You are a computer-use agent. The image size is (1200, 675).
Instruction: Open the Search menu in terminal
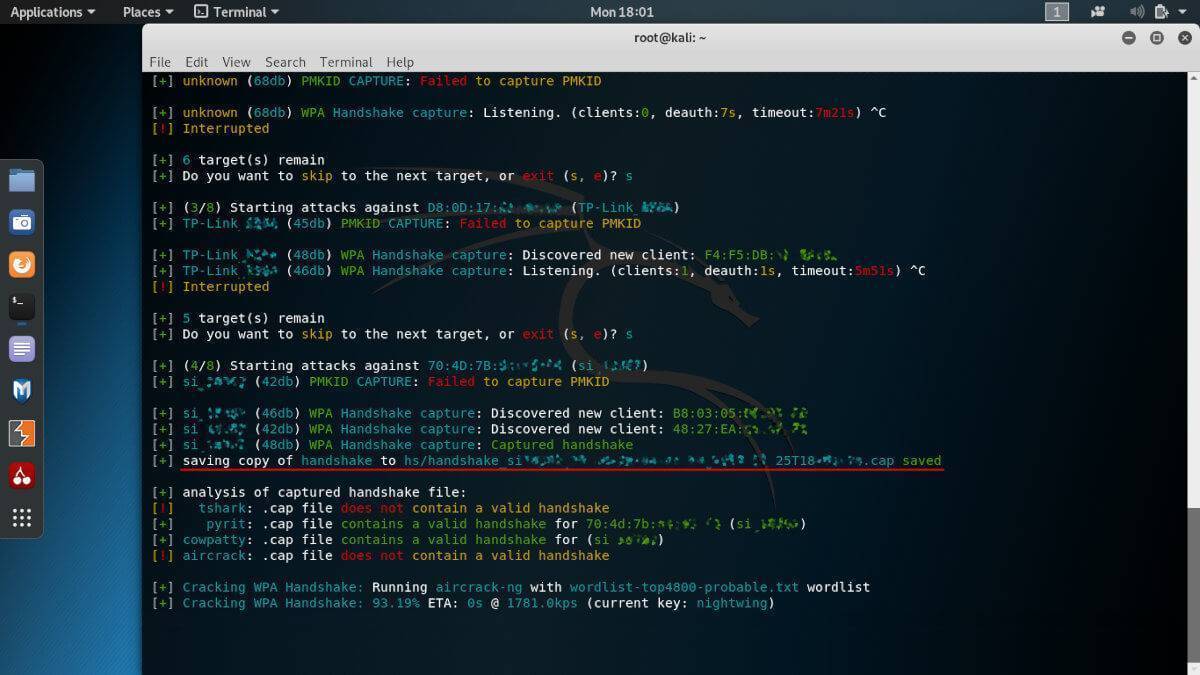[x=285, y=62]
